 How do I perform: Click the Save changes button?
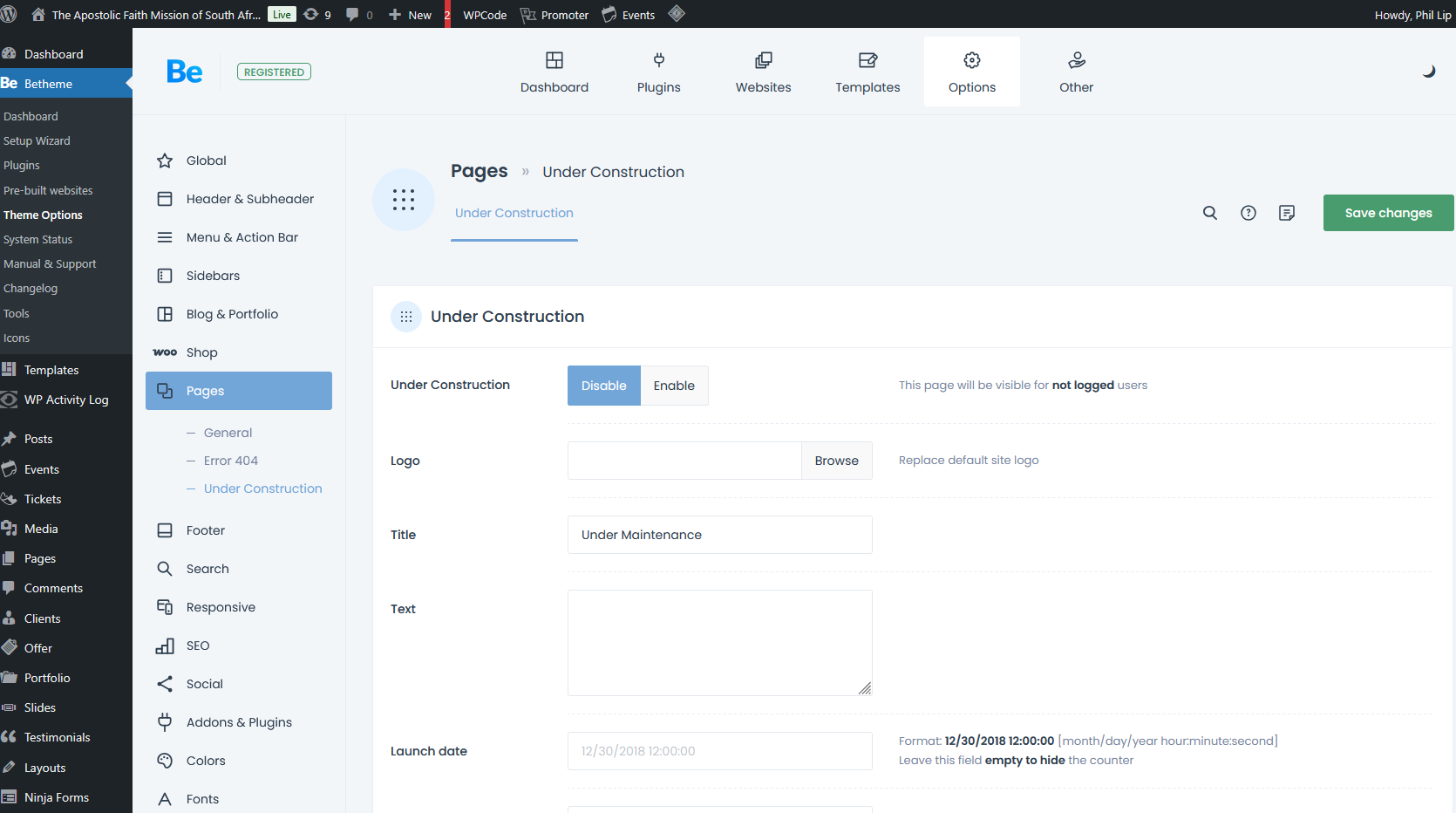1388,213
